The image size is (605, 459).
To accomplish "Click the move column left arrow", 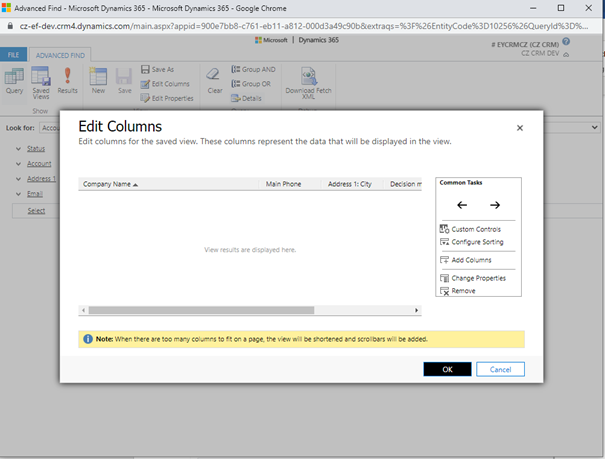I will click(461, 205).
